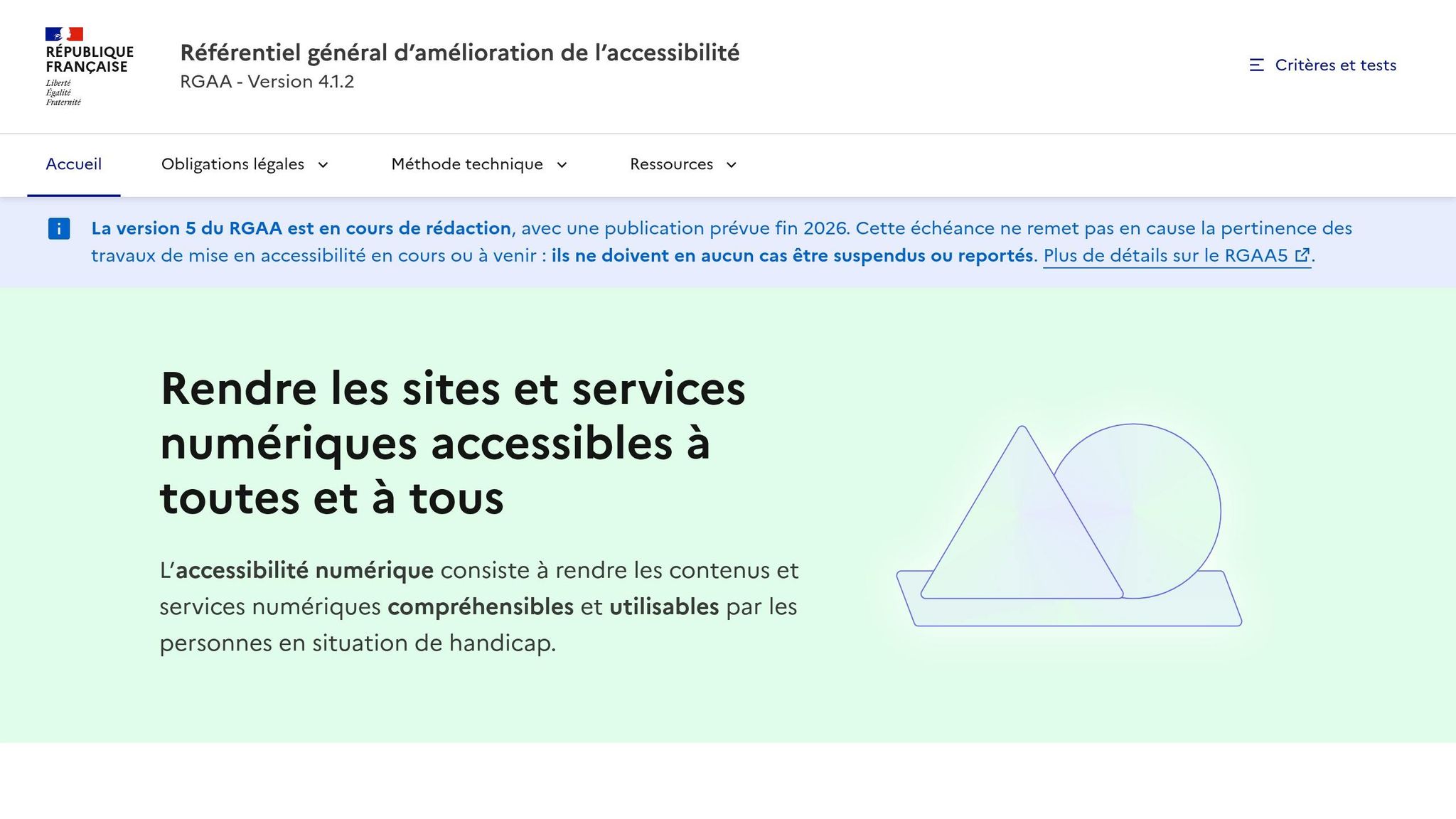Open the Critères et tests link

pyautogui.click(x=1334, y=65)
